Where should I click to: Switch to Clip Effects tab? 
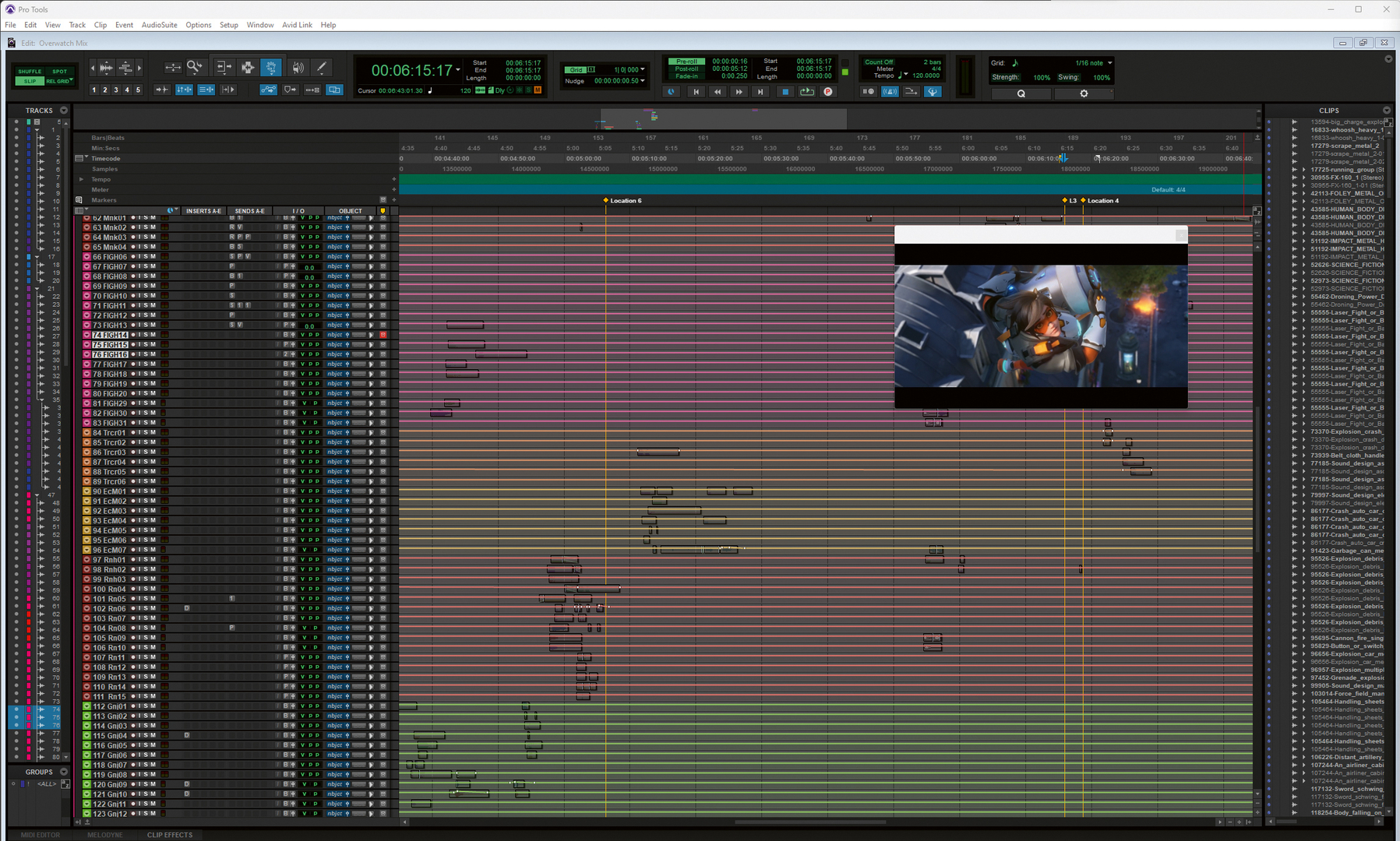pyautogui.click(x=169, y=835)
